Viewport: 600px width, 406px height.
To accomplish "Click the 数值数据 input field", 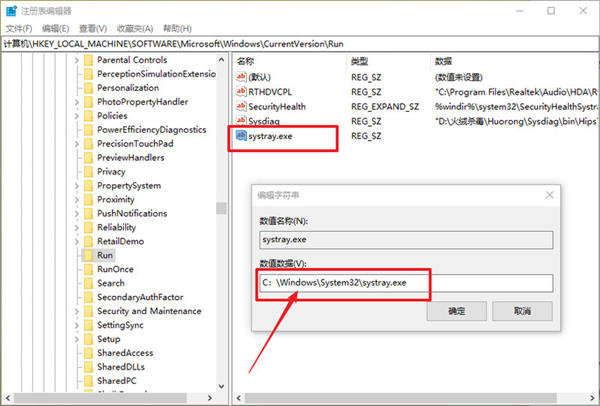I will (x=406, y=283).
